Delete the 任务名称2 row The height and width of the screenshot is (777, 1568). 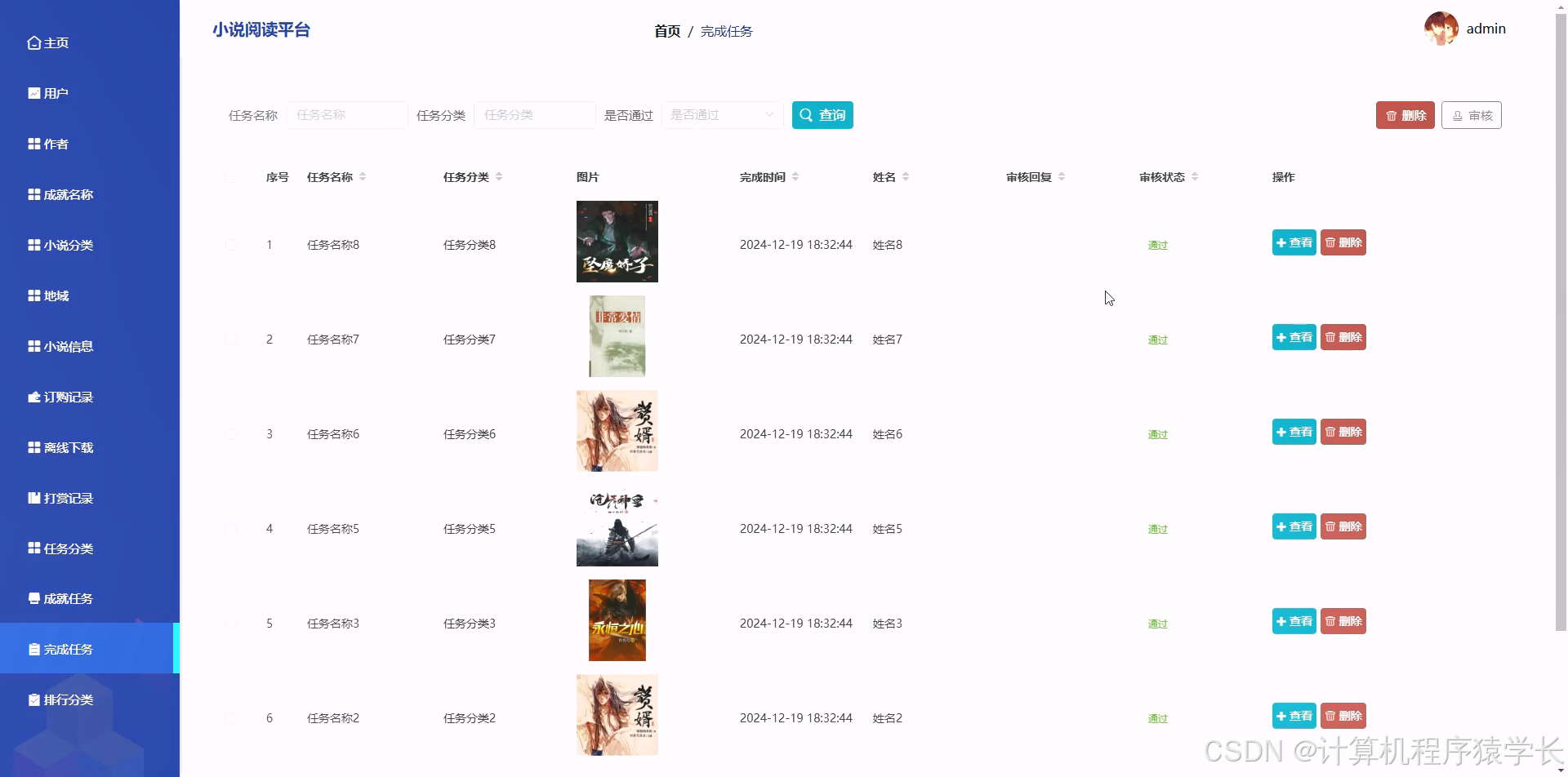pos(1343,716)
